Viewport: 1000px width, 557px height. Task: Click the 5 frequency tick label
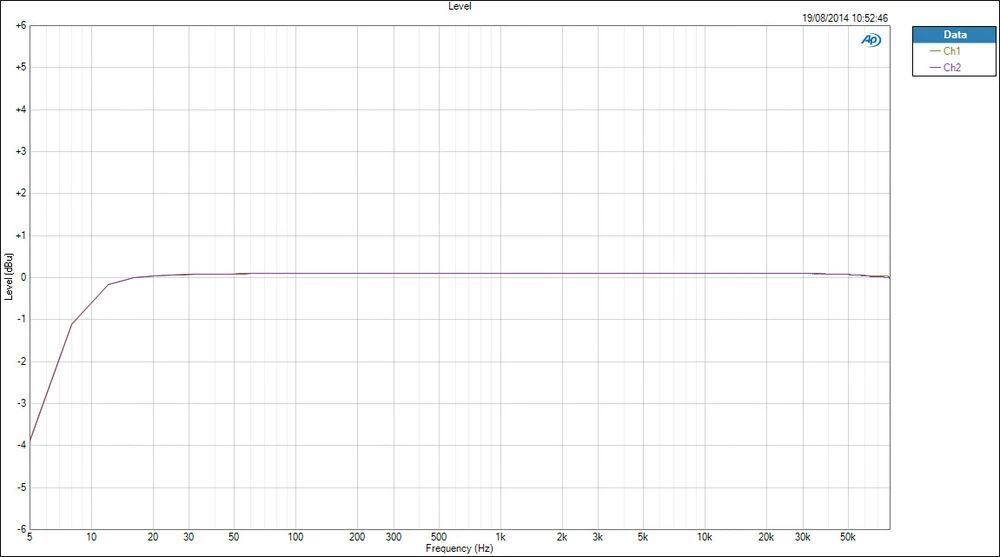coord(30,537)
